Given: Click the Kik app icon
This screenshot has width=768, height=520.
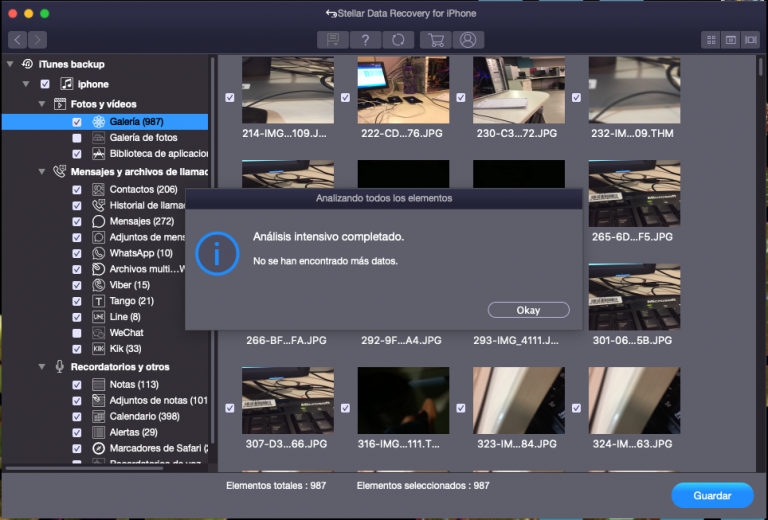Looking at the screenshot, I should 98,349.
